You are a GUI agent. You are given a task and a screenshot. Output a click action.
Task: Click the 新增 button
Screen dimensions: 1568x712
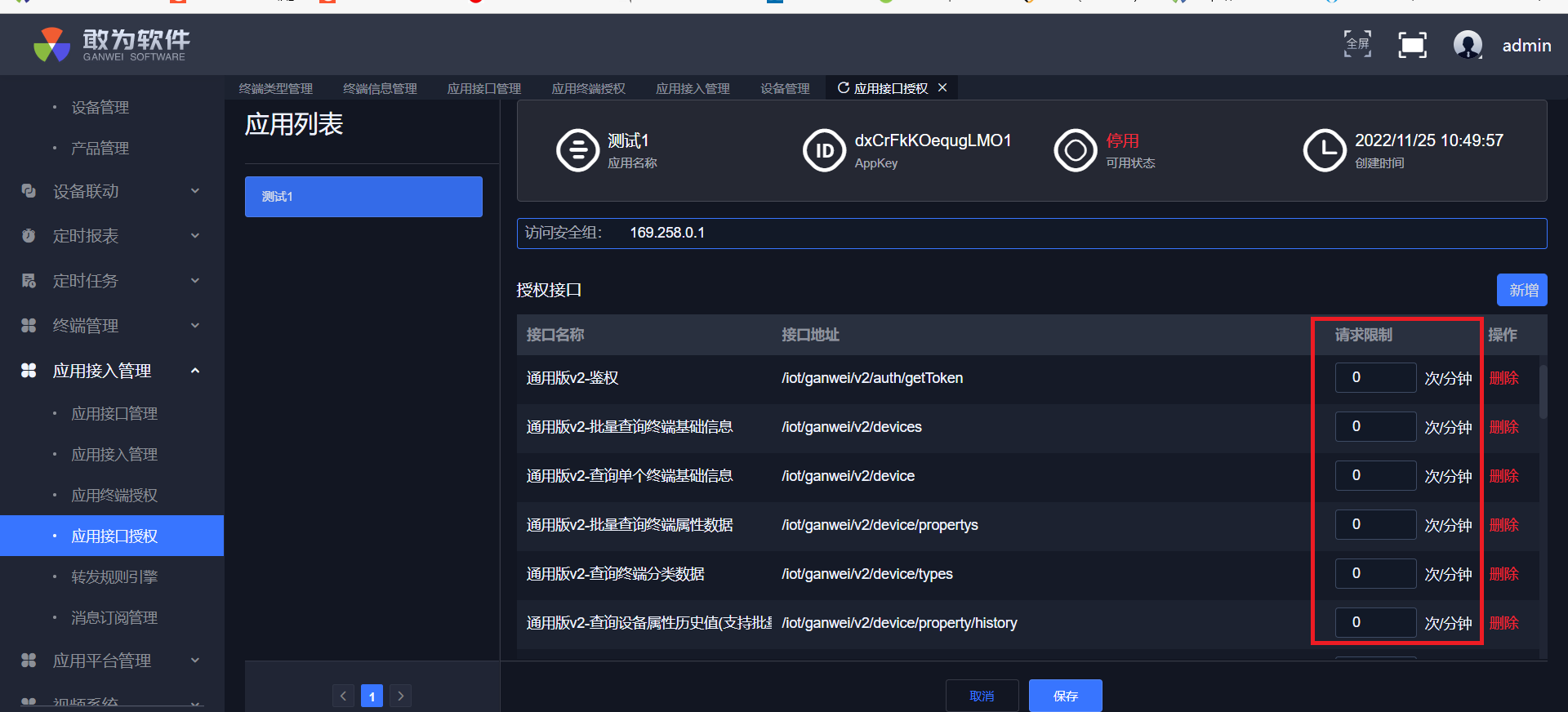[x=1521, y=290]
